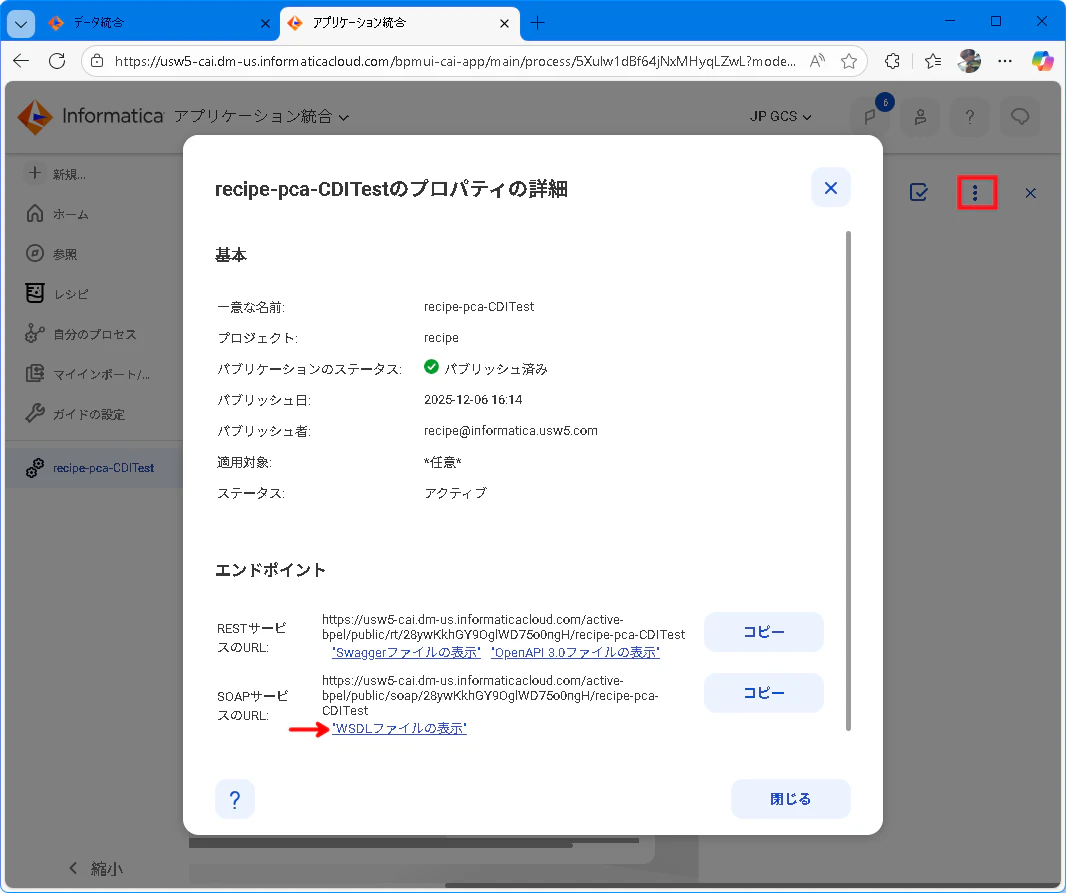
Task: Click 新規... in the sidebar
Action: point(56,174)
